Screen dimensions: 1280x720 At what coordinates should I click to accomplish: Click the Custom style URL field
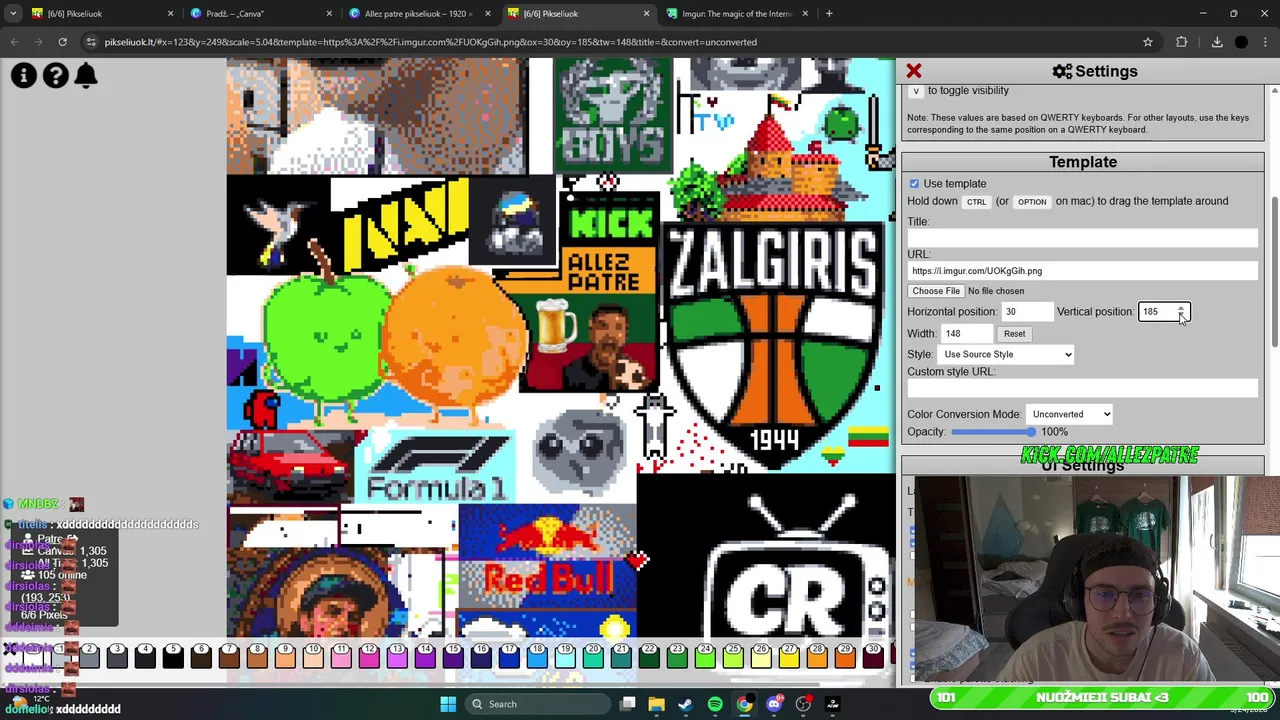click(1082, 388)
